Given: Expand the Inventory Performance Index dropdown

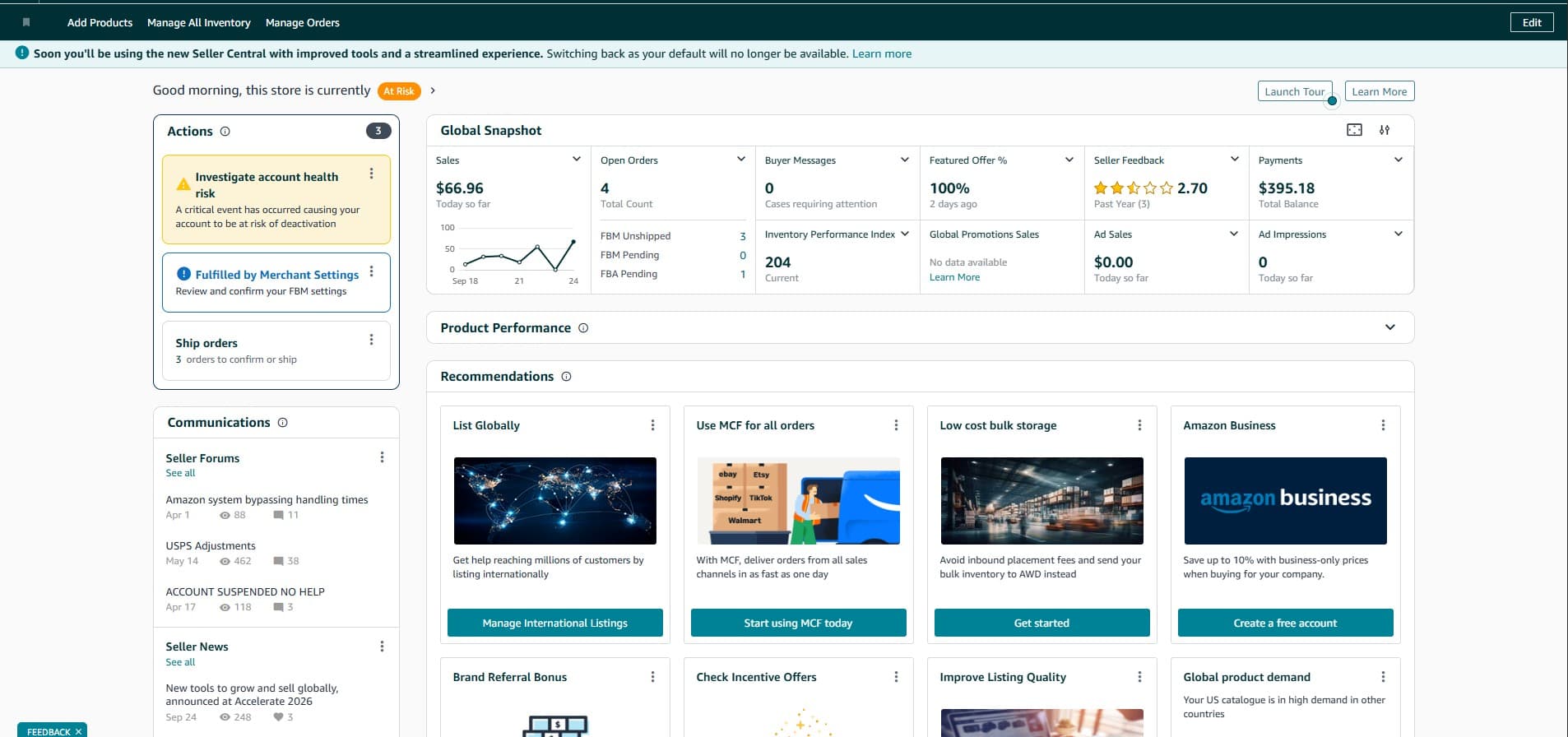Looking at the screenshot, I should pos(905,234).
